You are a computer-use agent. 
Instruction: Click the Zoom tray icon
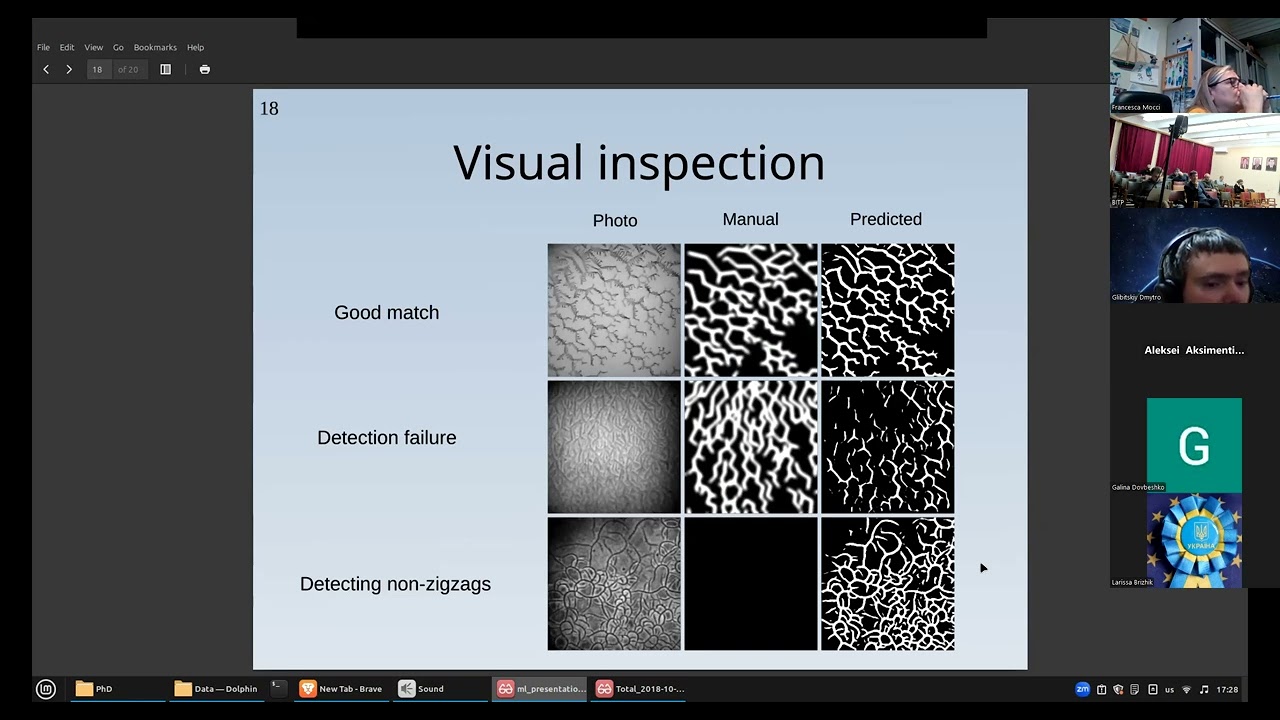[x=1082, y=689]
